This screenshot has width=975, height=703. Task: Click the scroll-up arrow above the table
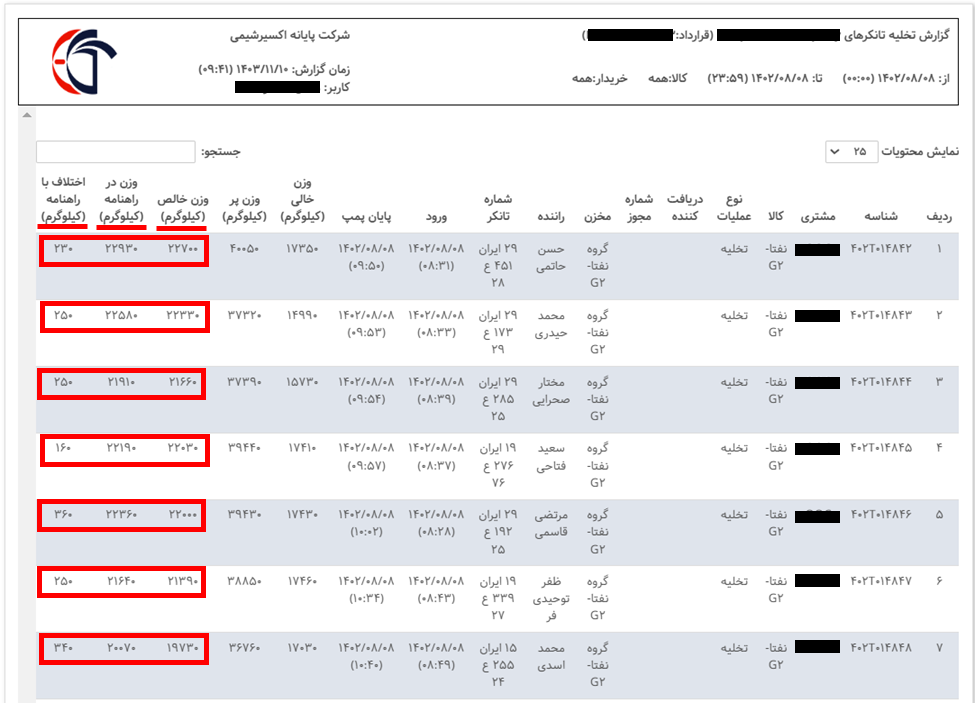(26, 116)
